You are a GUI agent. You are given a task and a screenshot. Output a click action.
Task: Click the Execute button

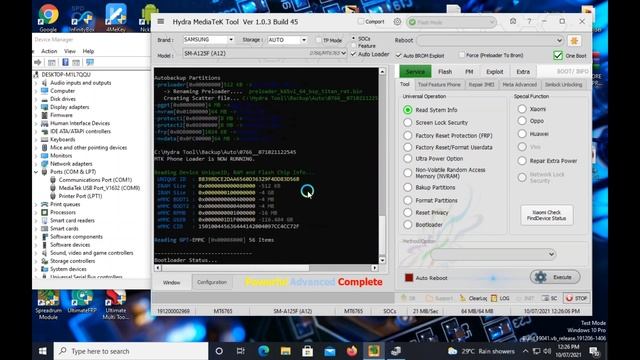coord(555,277)
